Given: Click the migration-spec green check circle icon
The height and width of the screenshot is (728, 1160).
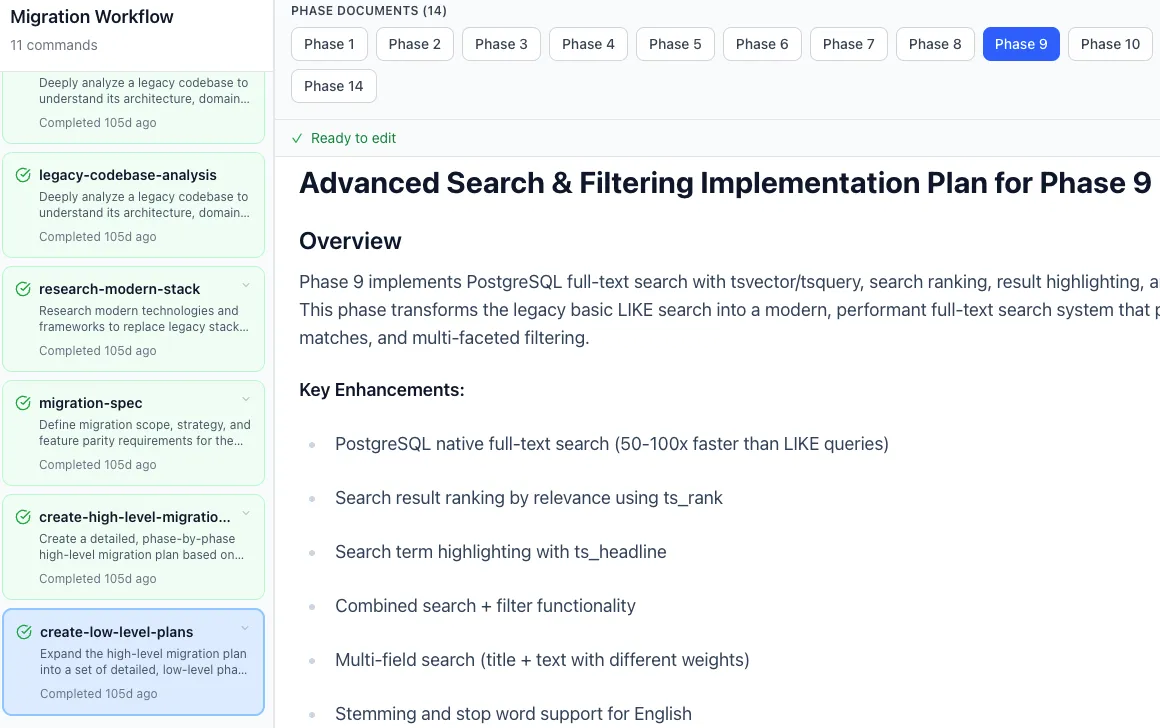Looking at the screenshot, I should pos(23,403).
